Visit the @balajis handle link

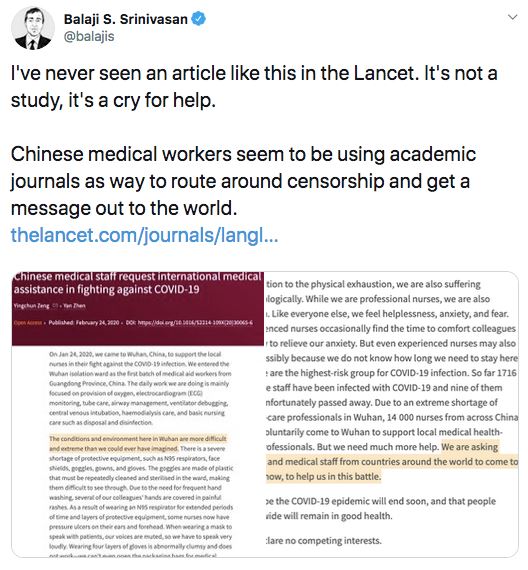tap(89, 36)
